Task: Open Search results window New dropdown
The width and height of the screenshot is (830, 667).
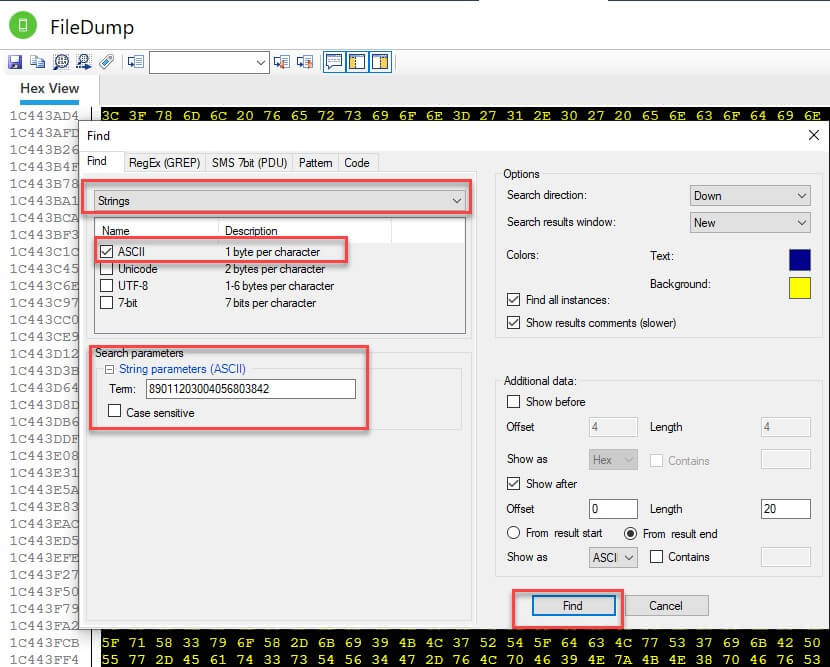Action: pos(750,222)
